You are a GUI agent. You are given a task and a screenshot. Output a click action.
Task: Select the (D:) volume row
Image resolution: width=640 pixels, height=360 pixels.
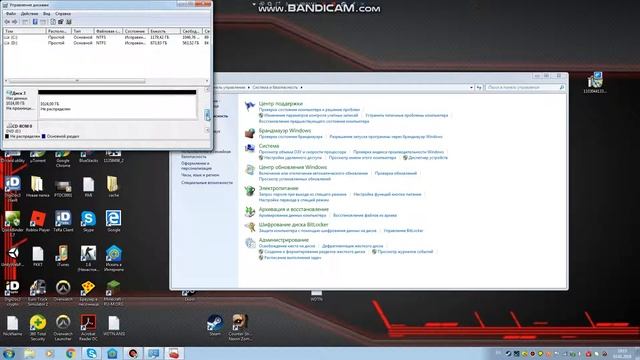pos(107,42)
